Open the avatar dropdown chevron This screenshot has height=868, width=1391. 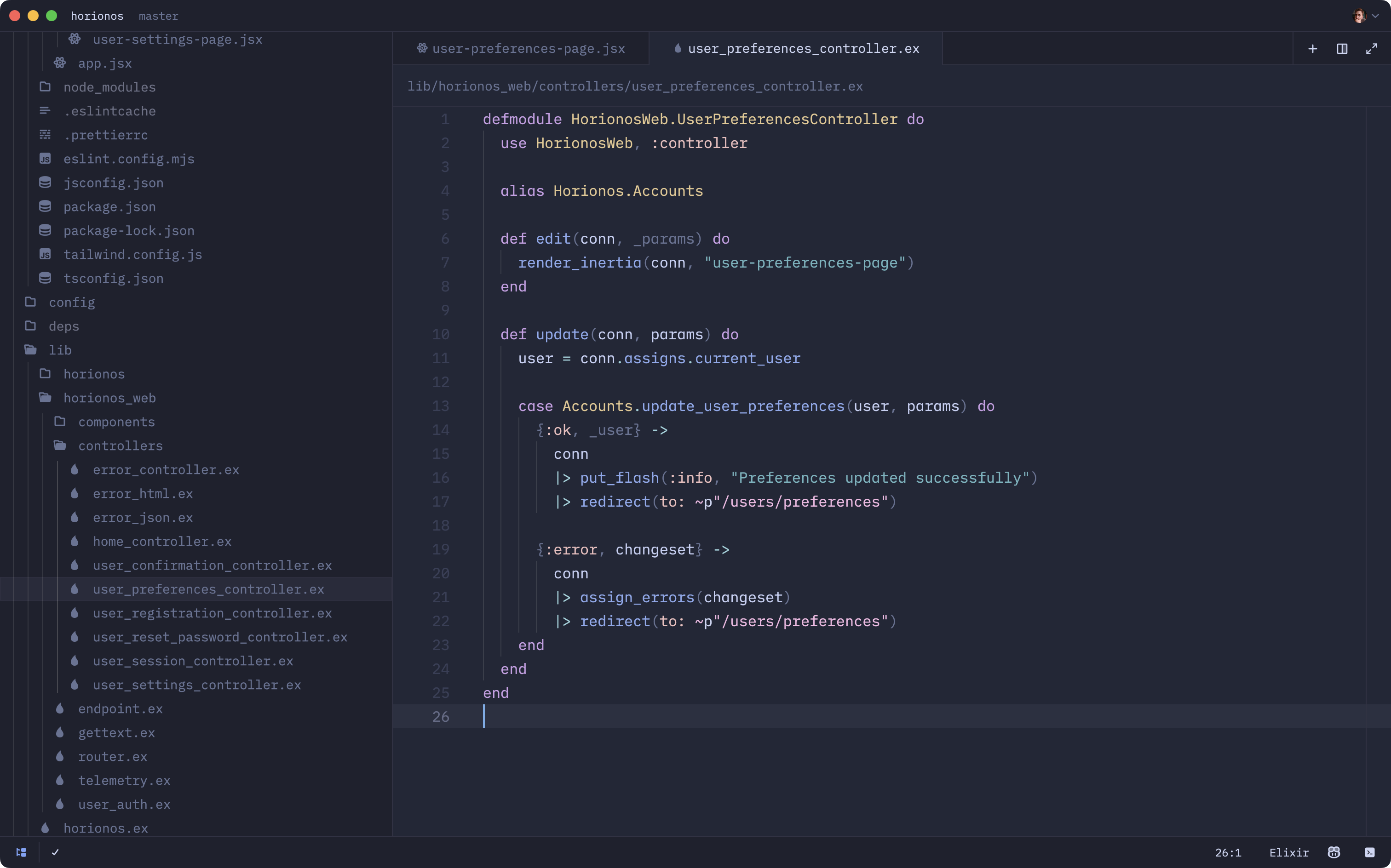pyautogui.click(x=1375, y=16)
